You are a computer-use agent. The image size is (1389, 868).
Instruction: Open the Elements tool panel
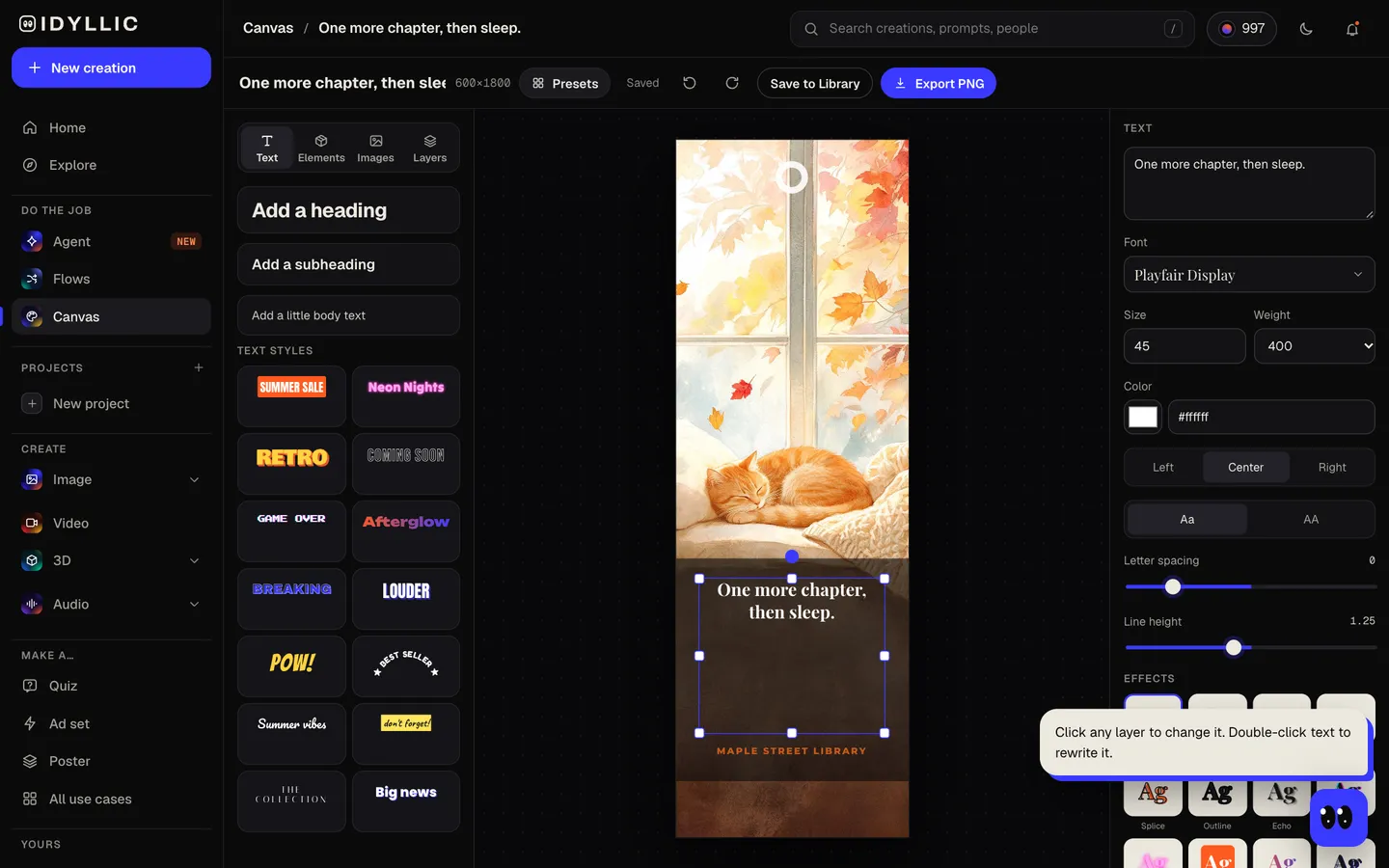[321, 148]
